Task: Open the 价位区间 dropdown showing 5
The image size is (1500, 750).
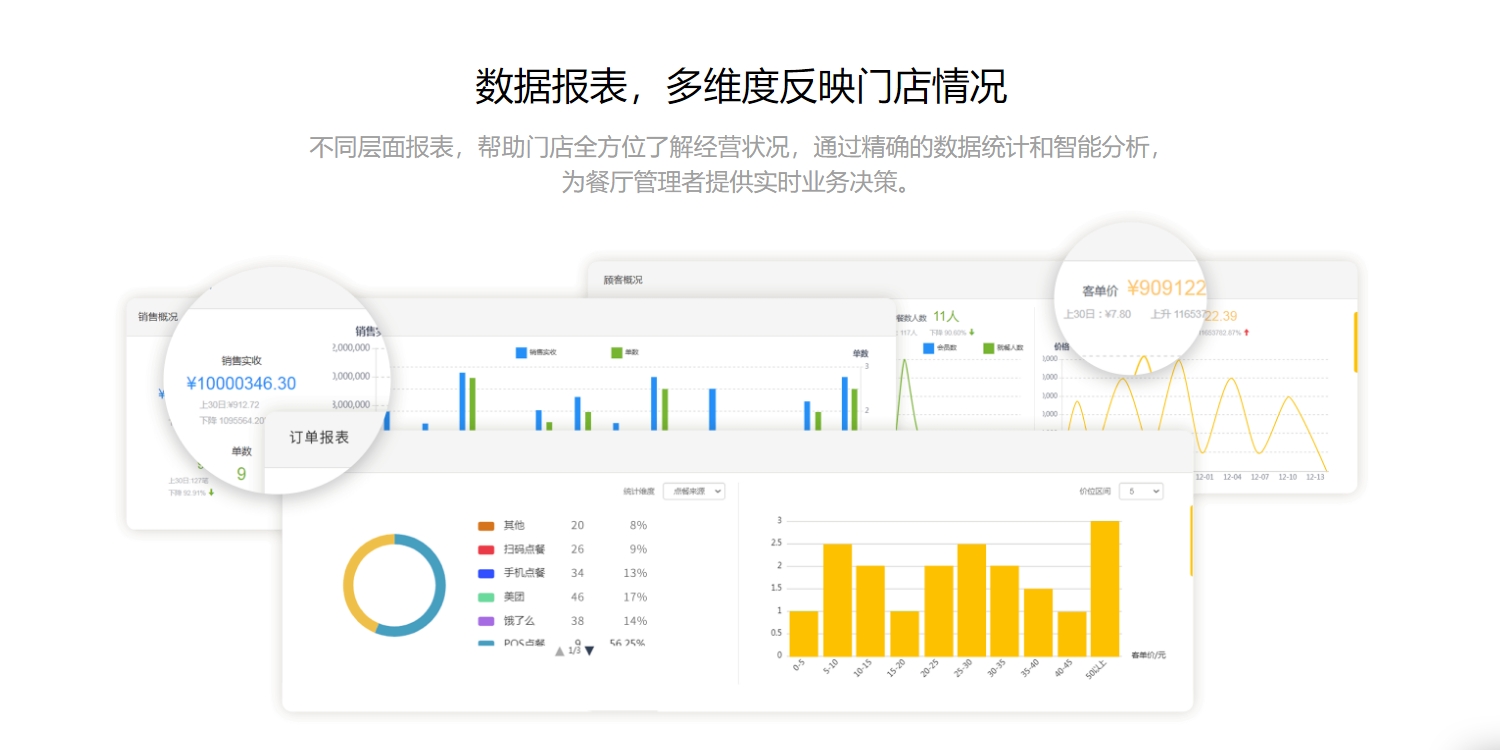Action: click(1141, 491)
